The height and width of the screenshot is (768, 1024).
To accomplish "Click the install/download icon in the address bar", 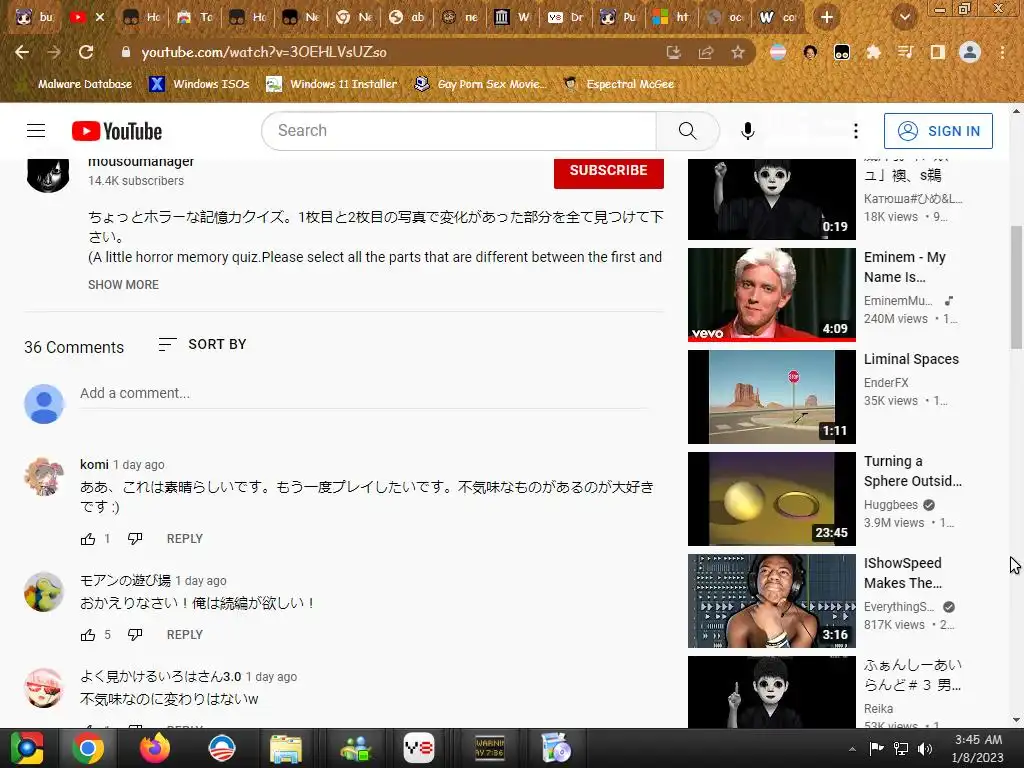I will click(673, 52).
